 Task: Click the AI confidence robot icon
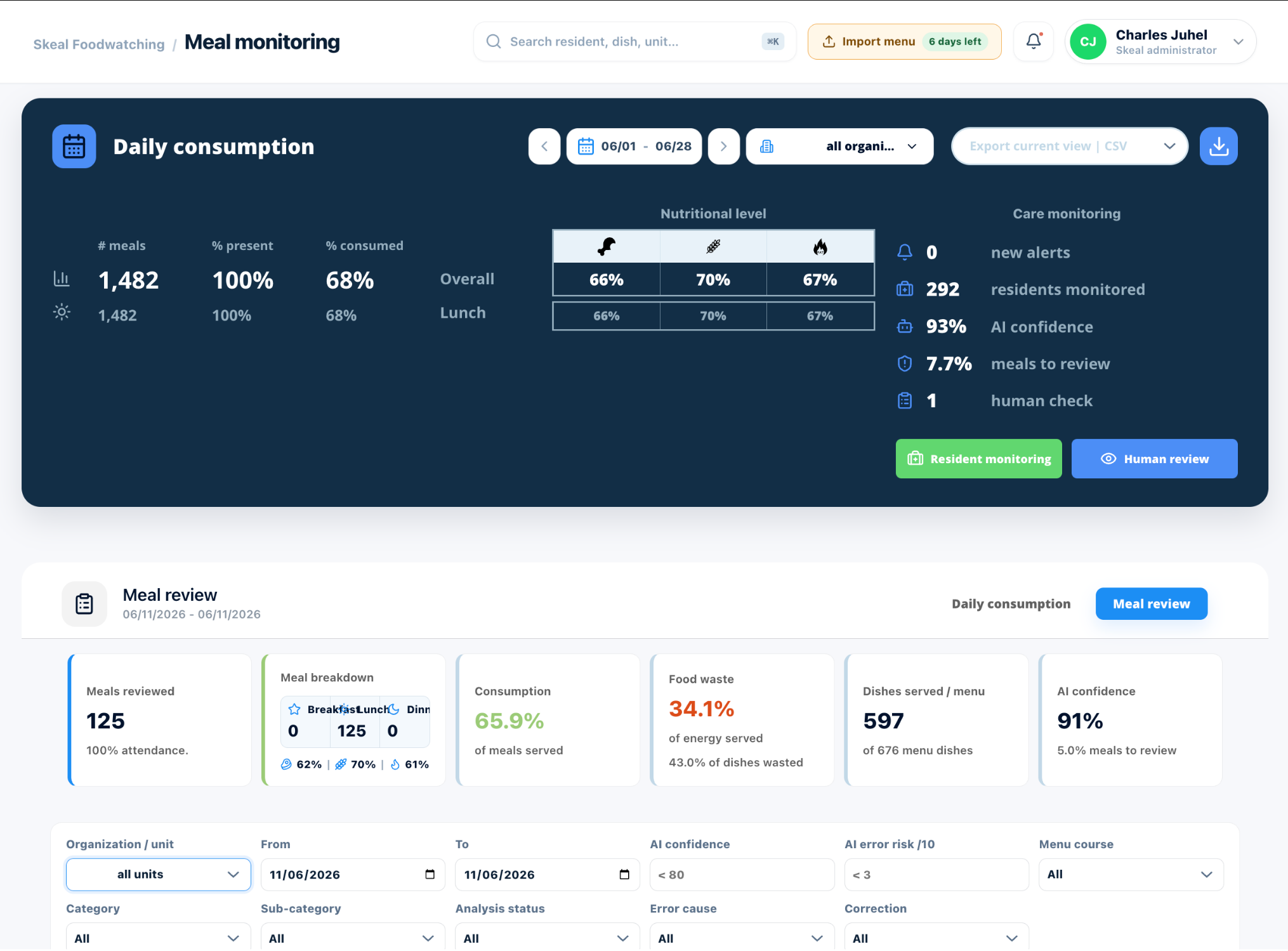905,327
